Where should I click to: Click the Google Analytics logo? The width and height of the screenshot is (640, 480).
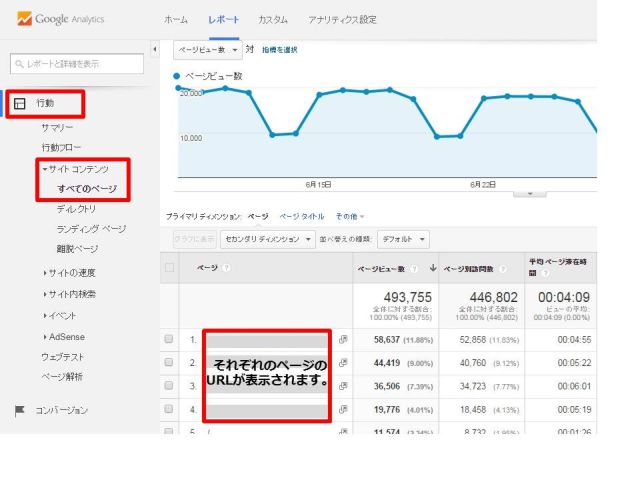60,19
